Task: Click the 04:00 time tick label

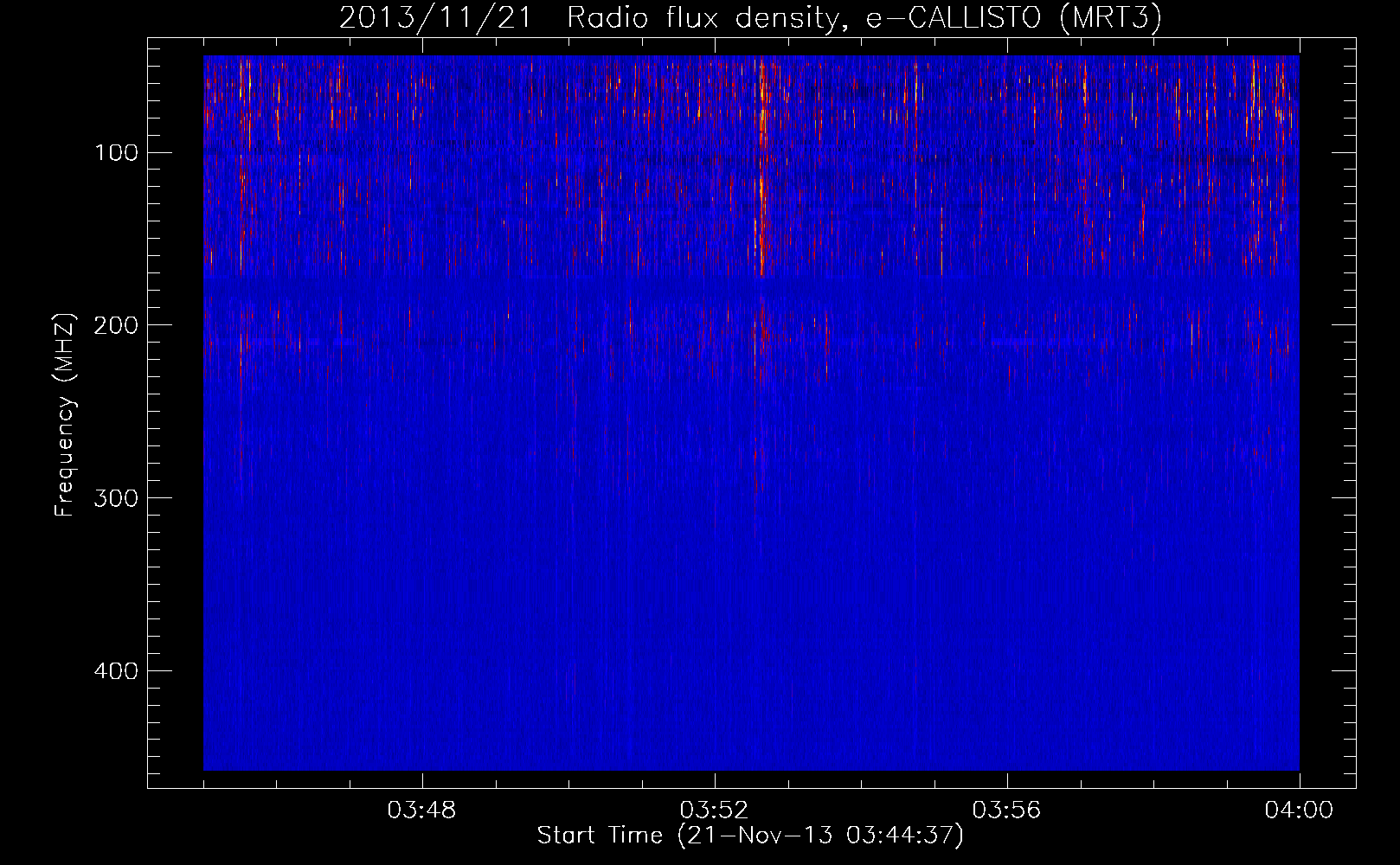Action: point(1300,811)
